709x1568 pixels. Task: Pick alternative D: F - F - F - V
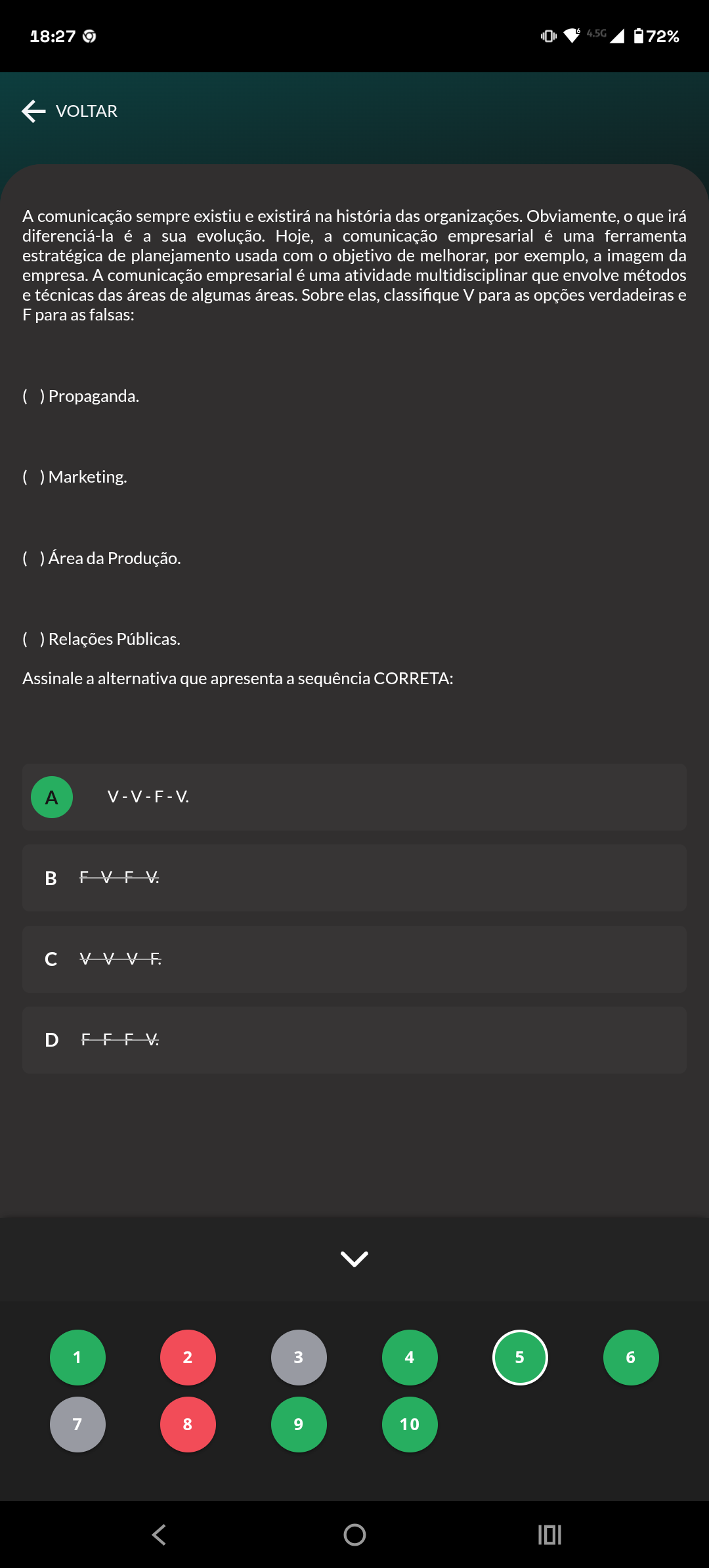(354, 1040)
